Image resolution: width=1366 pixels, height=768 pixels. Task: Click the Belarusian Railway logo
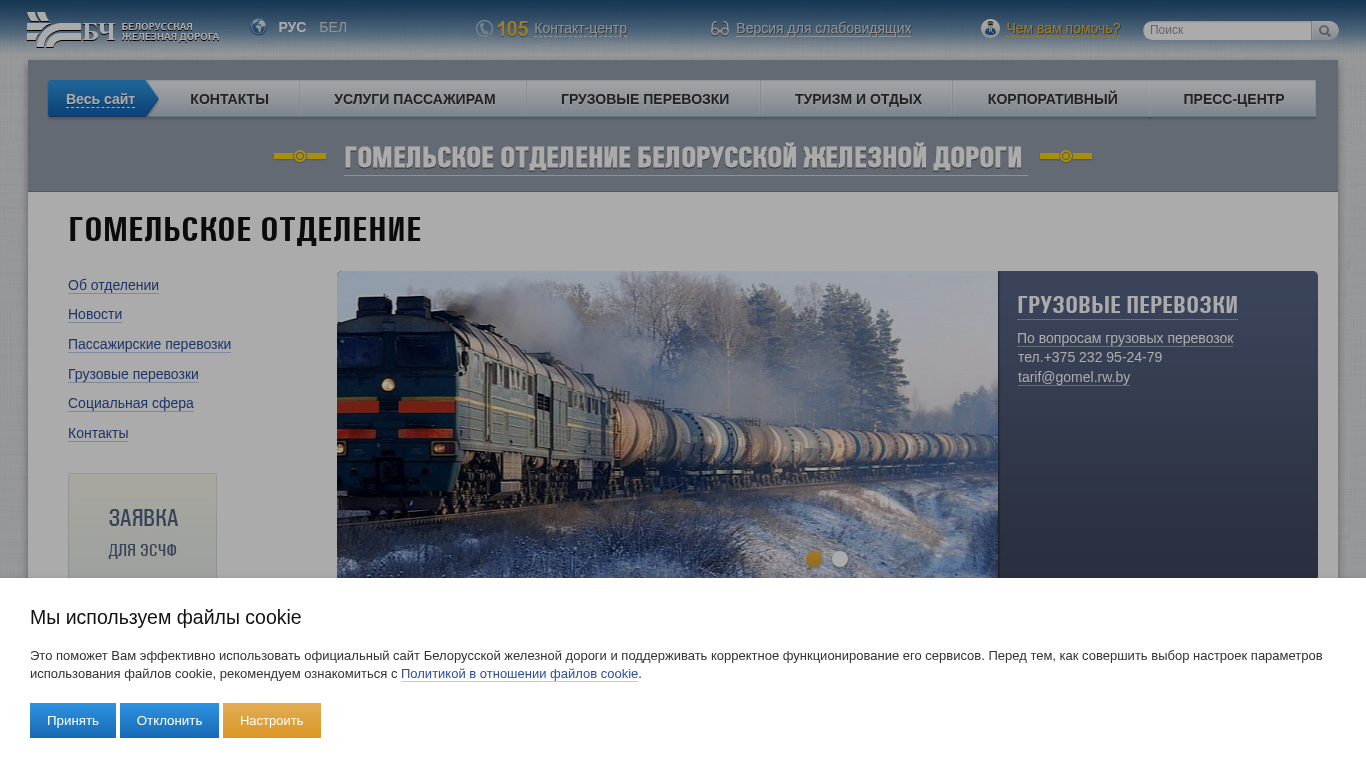123,30
